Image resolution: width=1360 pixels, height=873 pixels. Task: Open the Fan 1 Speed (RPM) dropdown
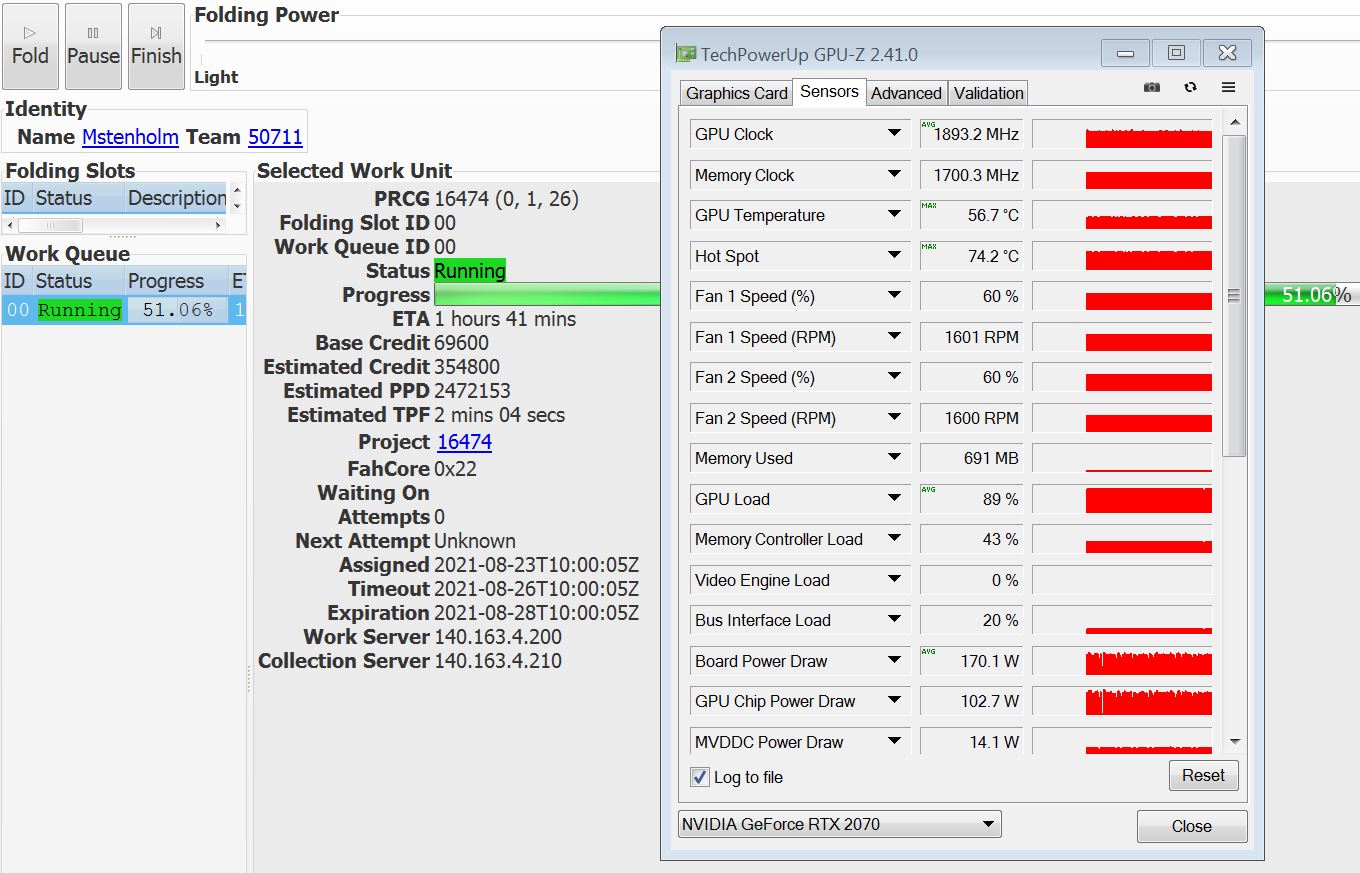[x=894, y=337]
